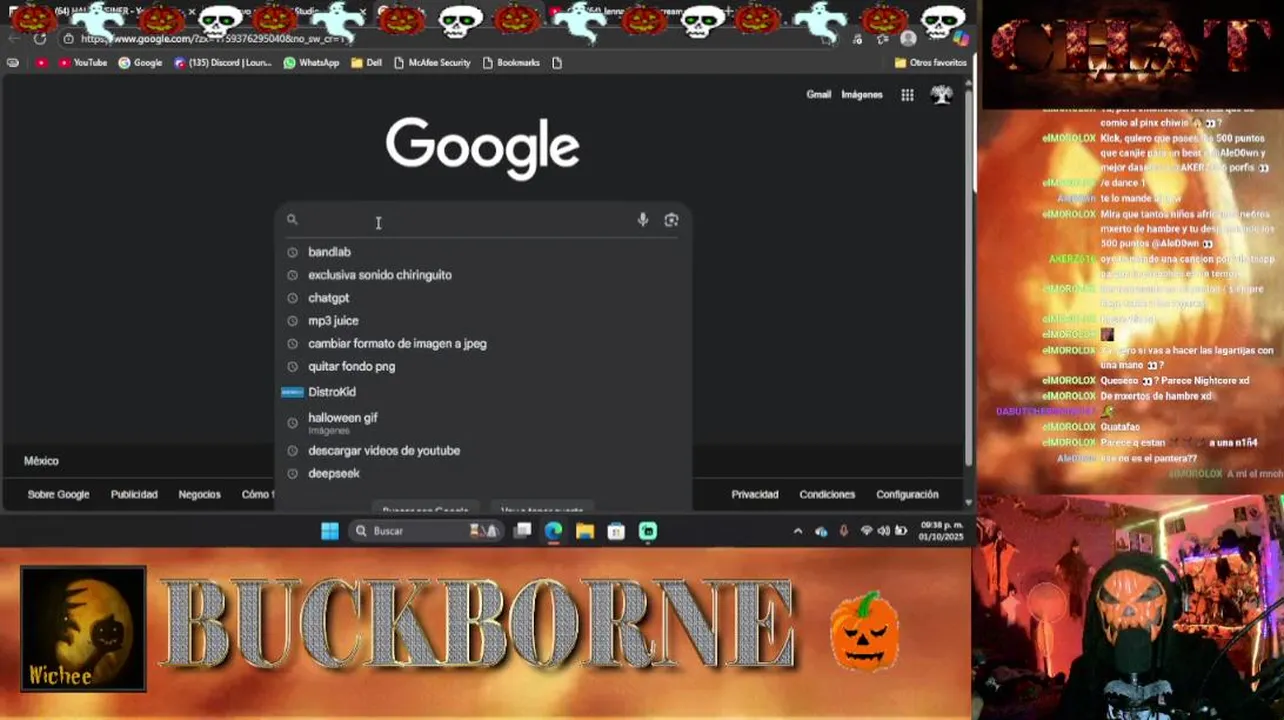Open the Google apps grid icon
This screenshot has height=720, width=1284.
pyautogui.click(x=907, y=95)
